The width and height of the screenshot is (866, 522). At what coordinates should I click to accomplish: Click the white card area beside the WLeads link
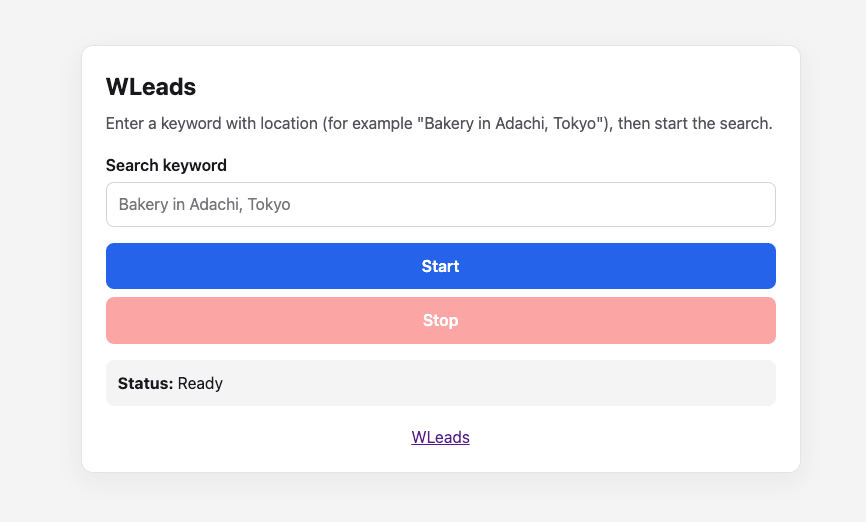coord(608,437)
